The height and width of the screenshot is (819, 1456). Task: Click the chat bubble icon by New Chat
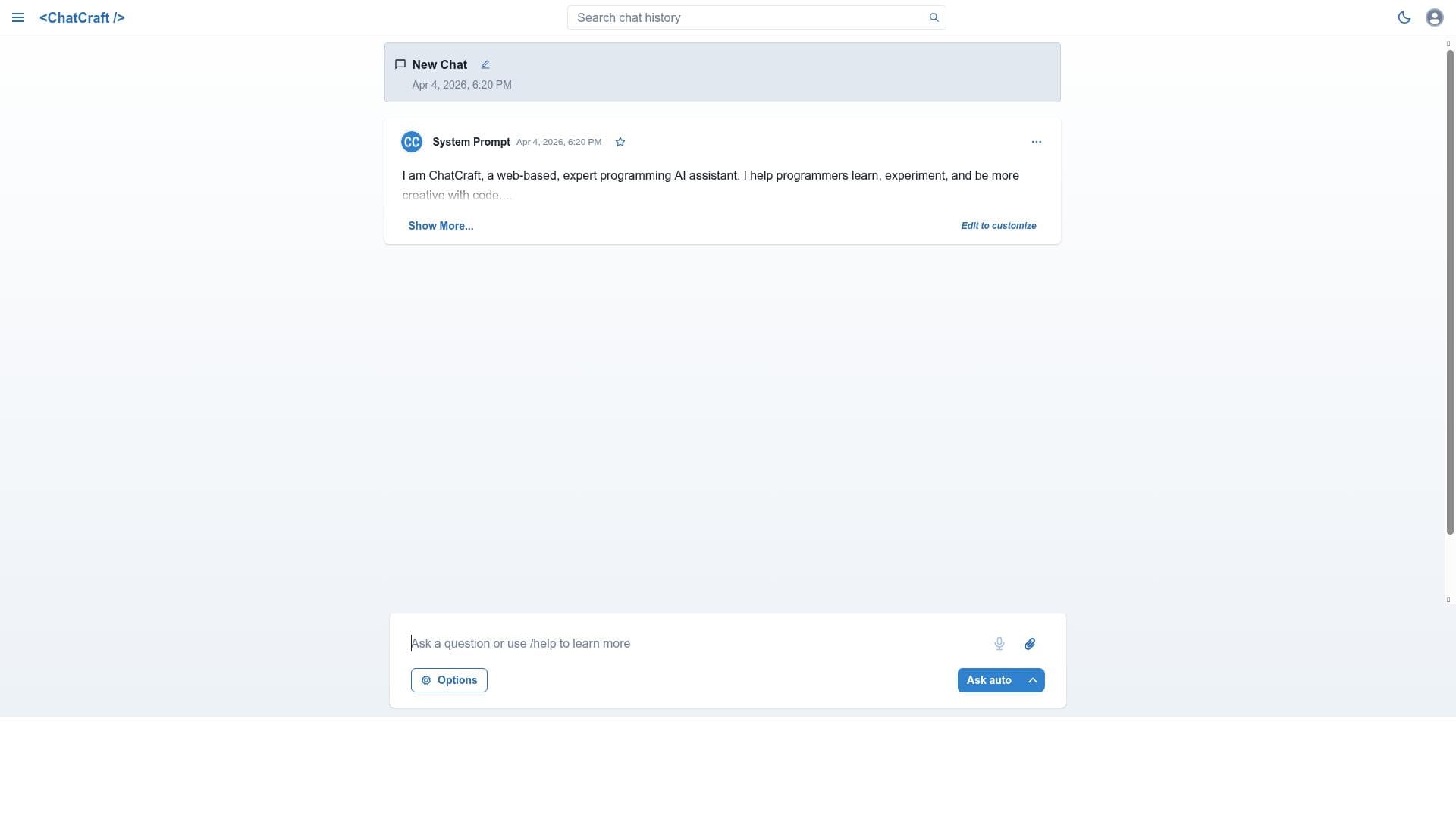click(x=400, y=64)
